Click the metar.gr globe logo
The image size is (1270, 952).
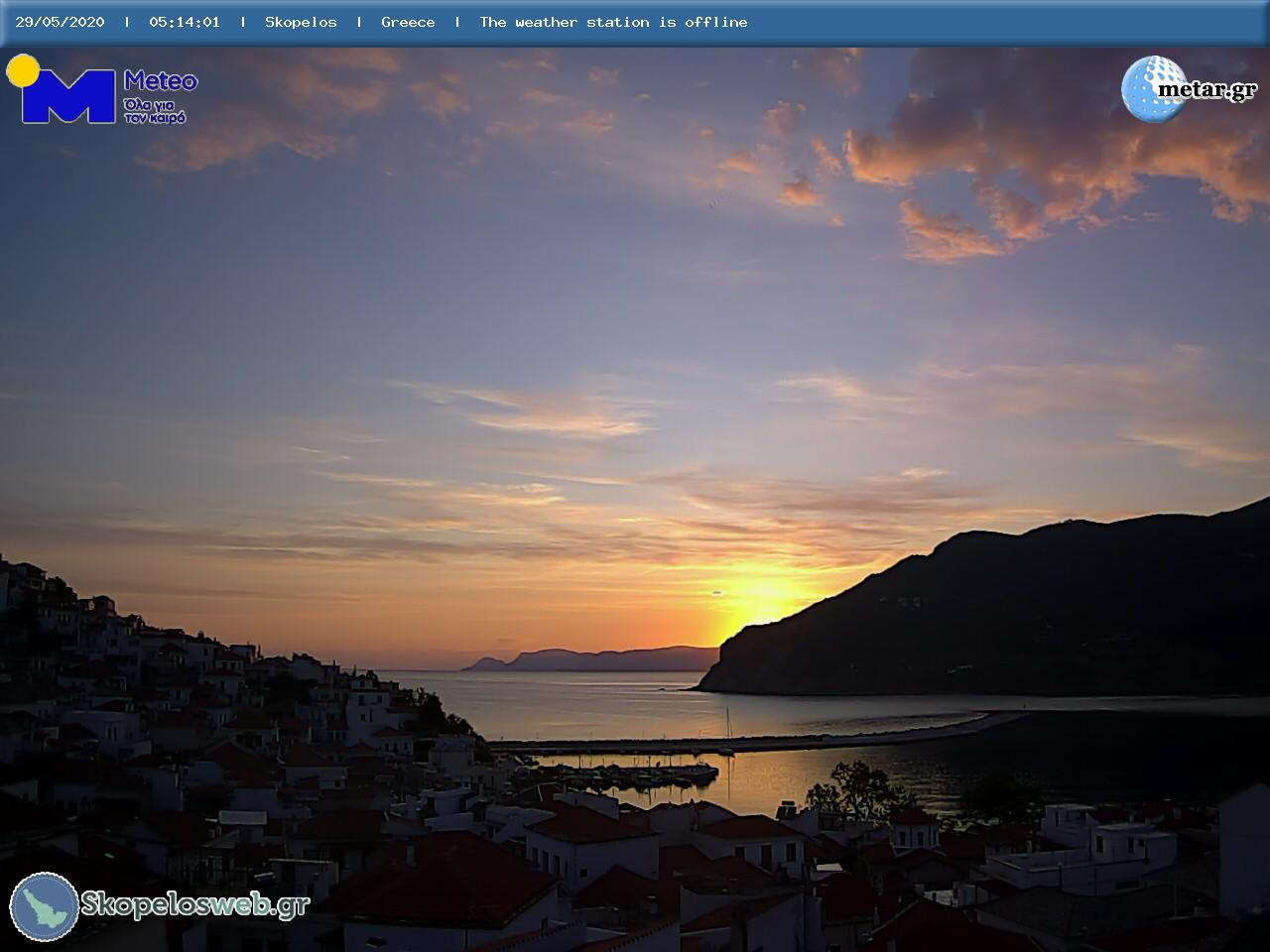click(1153, 89)
